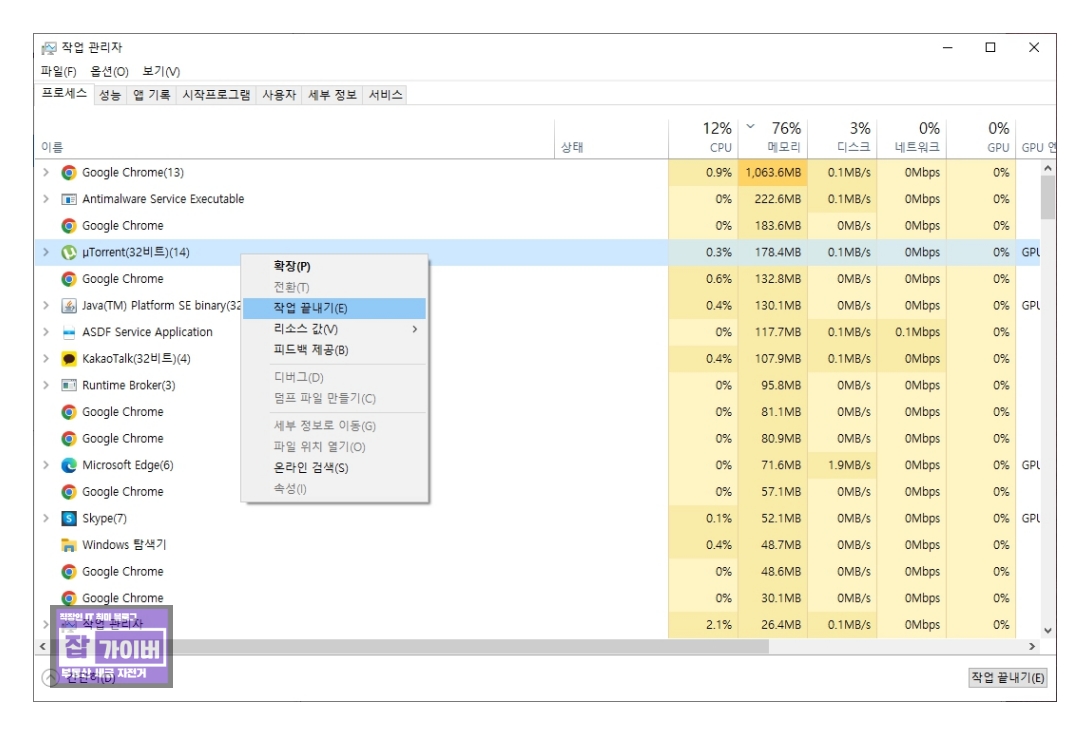Sort by the CPU column header

coord(703,138)
